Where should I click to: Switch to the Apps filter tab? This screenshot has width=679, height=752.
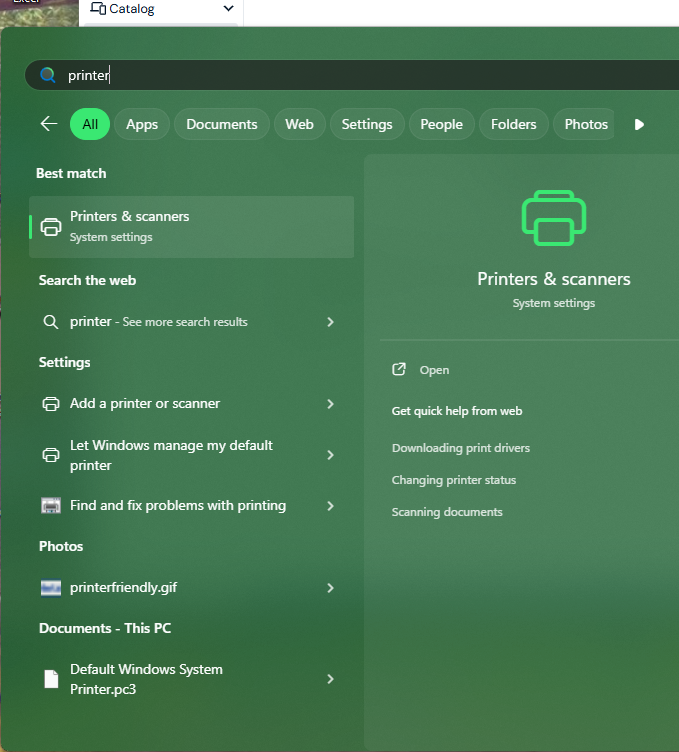142,124
